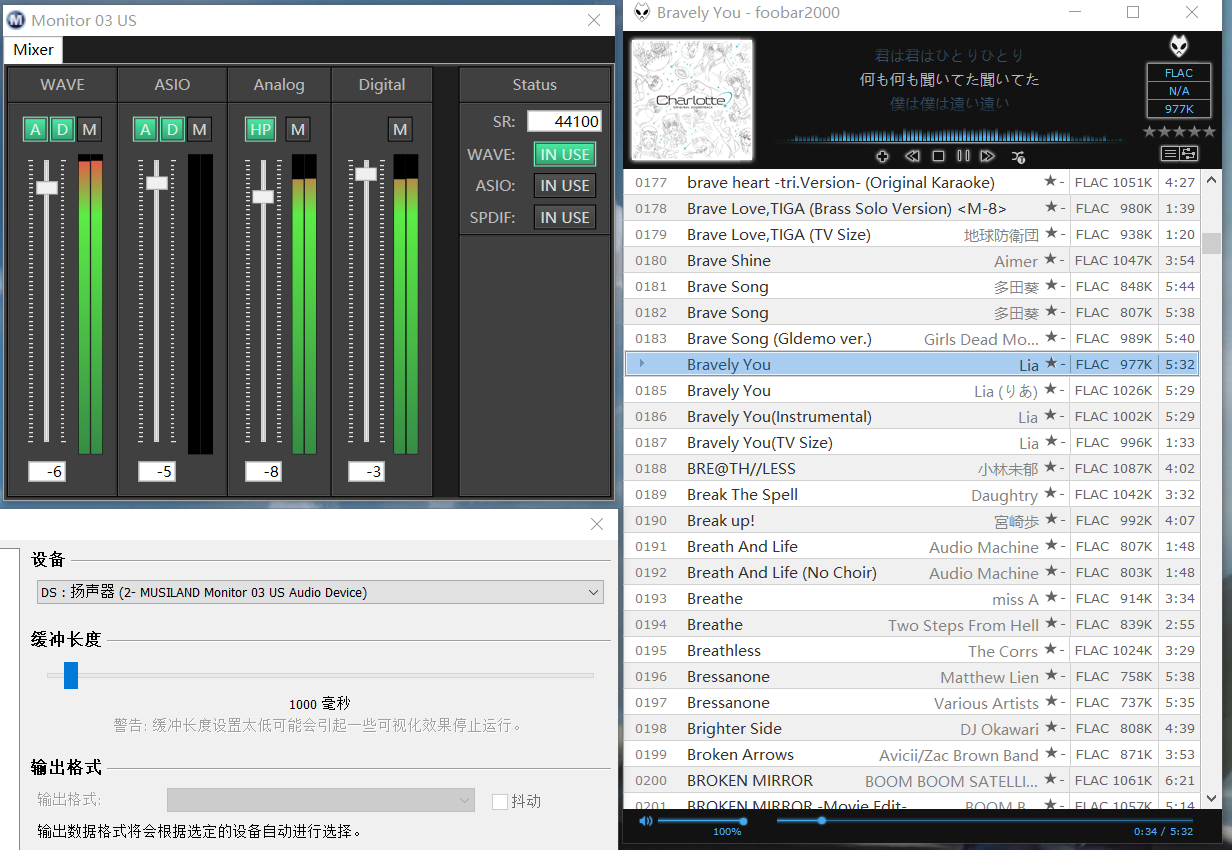The image size is (1232, 850).
Task: Enable the 抖动 dither checkbox
Action: click(500, 801)
